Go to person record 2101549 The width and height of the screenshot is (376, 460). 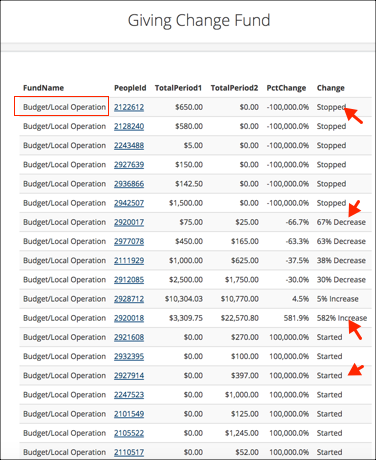(129, 414)
